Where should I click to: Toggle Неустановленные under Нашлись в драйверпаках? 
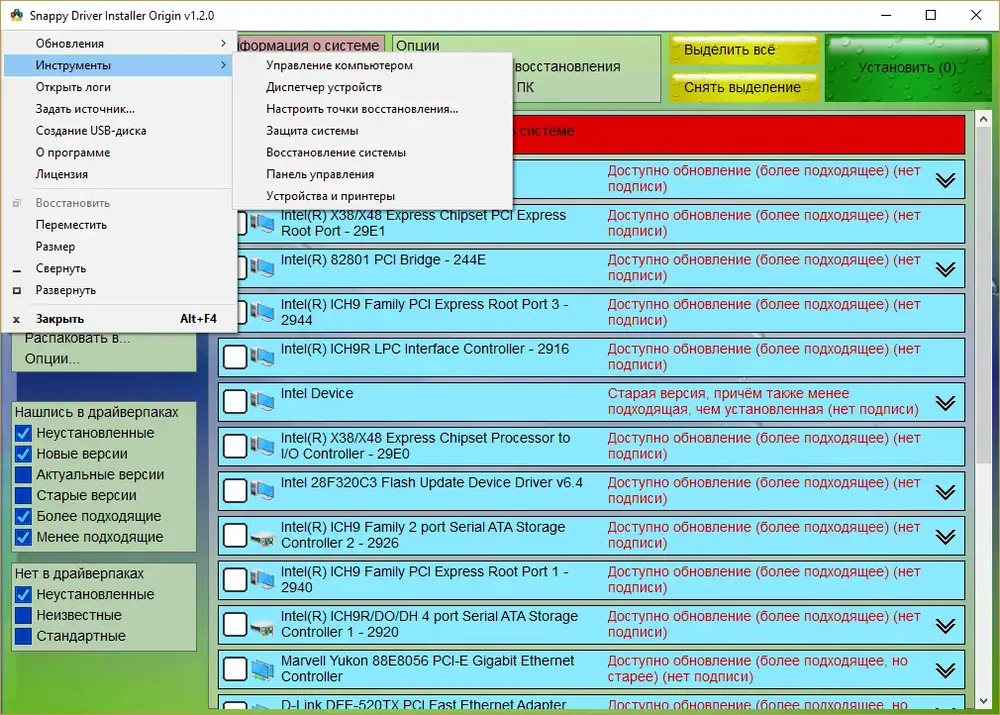click(24, 433)
